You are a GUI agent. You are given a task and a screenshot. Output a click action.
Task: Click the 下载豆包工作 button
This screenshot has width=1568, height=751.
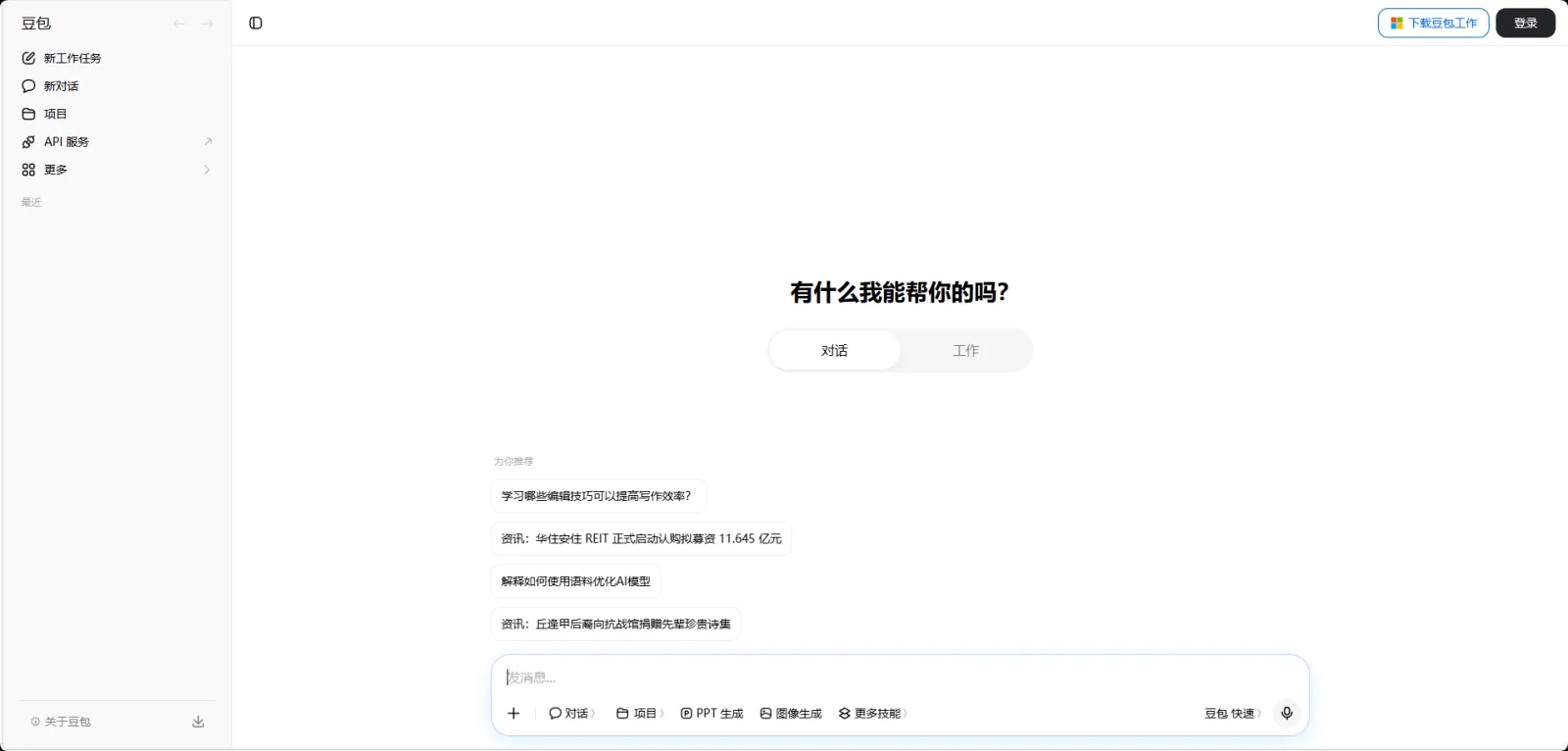point(1433,23)
